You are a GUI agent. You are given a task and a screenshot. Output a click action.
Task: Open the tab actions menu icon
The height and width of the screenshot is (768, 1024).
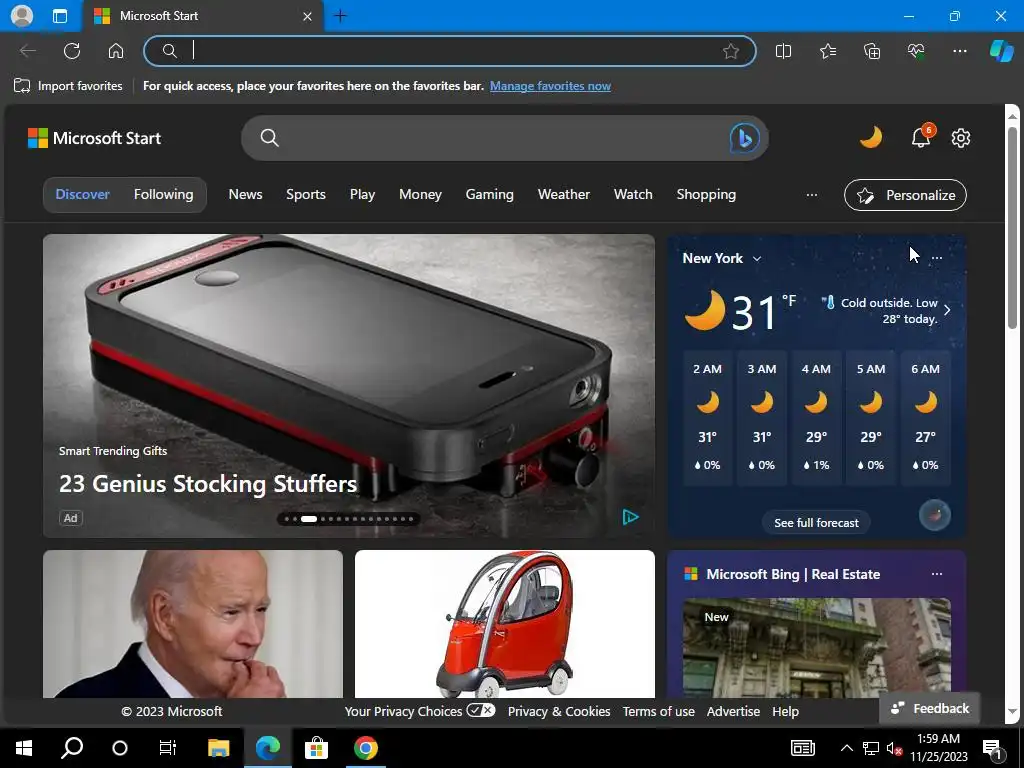coord(60,16)
